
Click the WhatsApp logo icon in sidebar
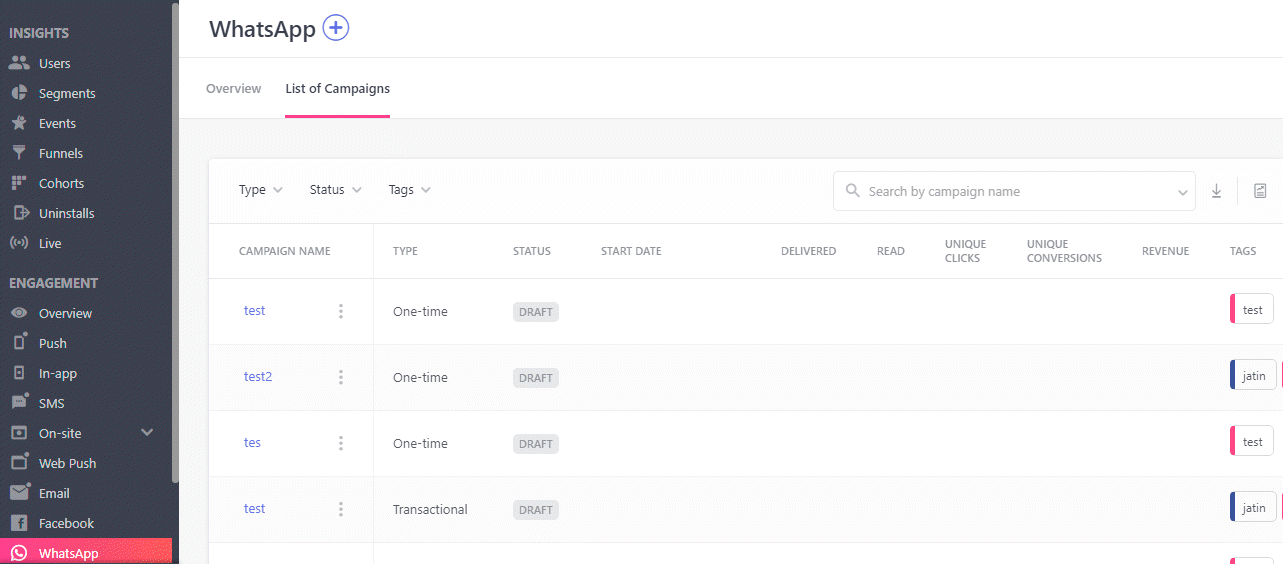19,553
